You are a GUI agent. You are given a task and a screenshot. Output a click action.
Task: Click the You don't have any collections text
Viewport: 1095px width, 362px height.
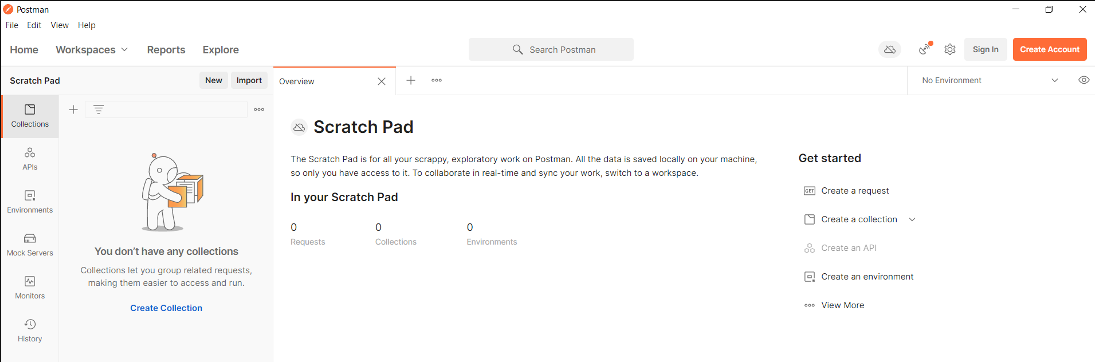point(166,251)
